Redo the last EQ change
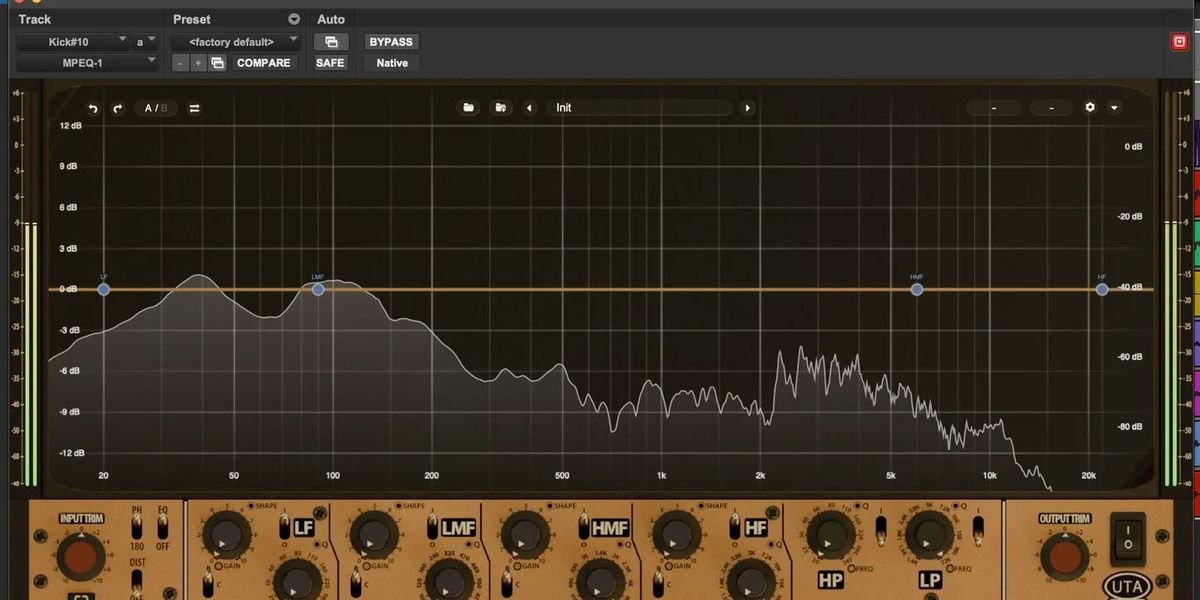Viewport: 1200px width, 600px height. coord(117,108)
